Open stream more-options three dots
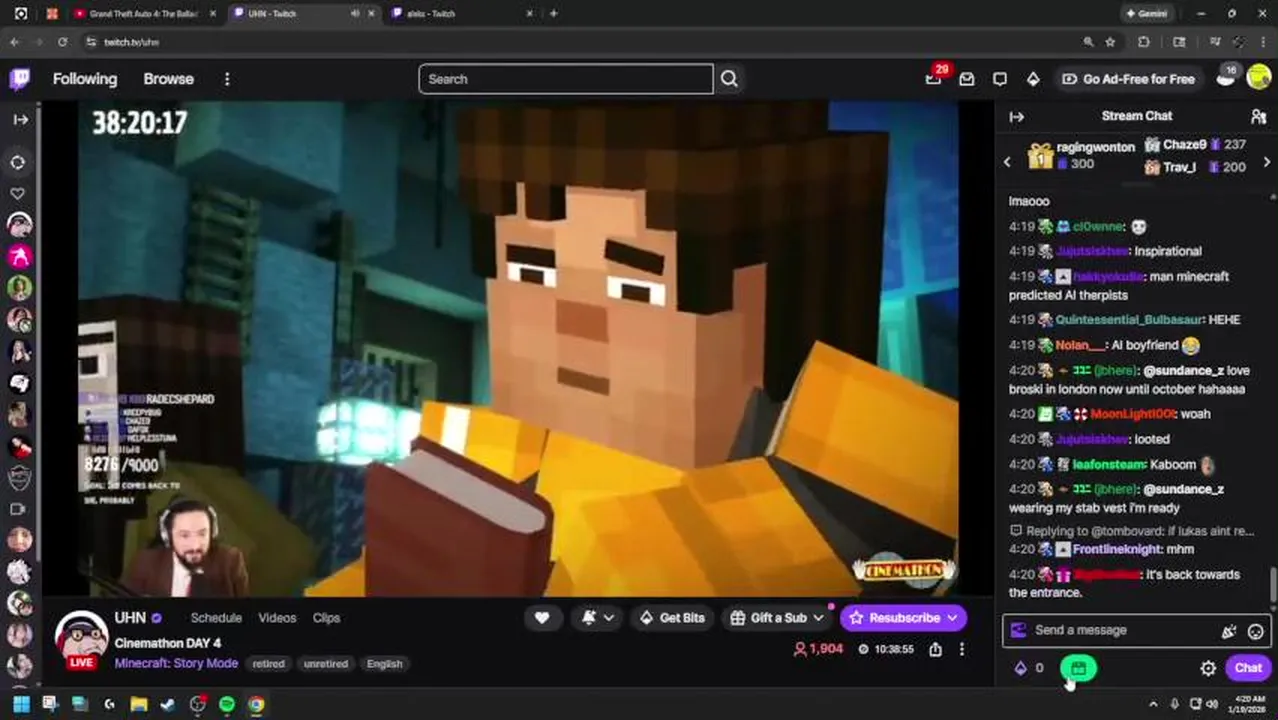 pyautogui.click(x=962, y=649)
